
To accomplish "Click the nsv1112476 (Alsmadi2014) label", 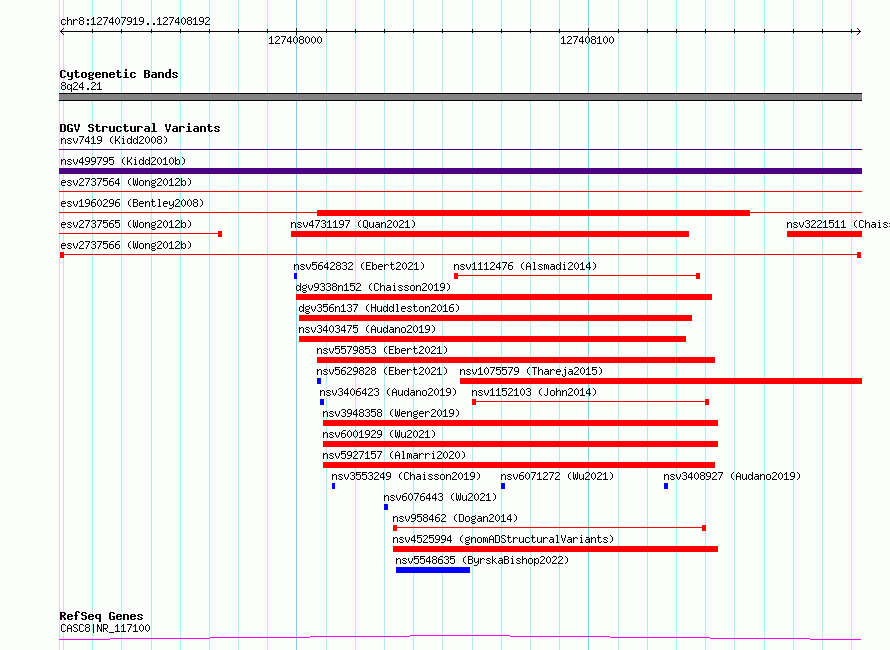I will coord(525,266).
